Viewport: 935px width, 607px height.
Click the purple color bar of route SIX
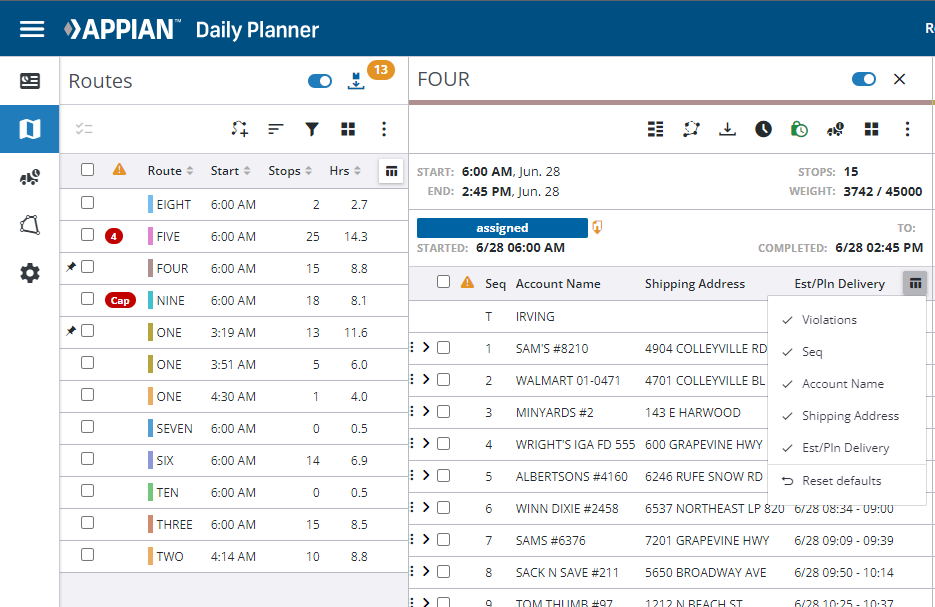(150, 460)
